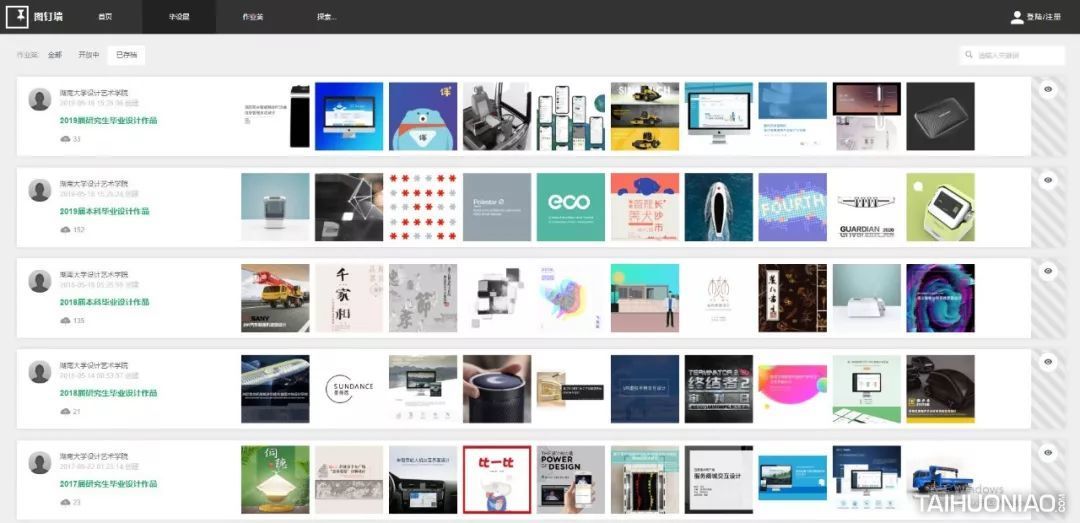Image resolution: width=1080 pixels, height=523 pixels.
Task: Click the cloud icon on the 2017届研究生毕业设计作品 row
Action: [65, 502]
